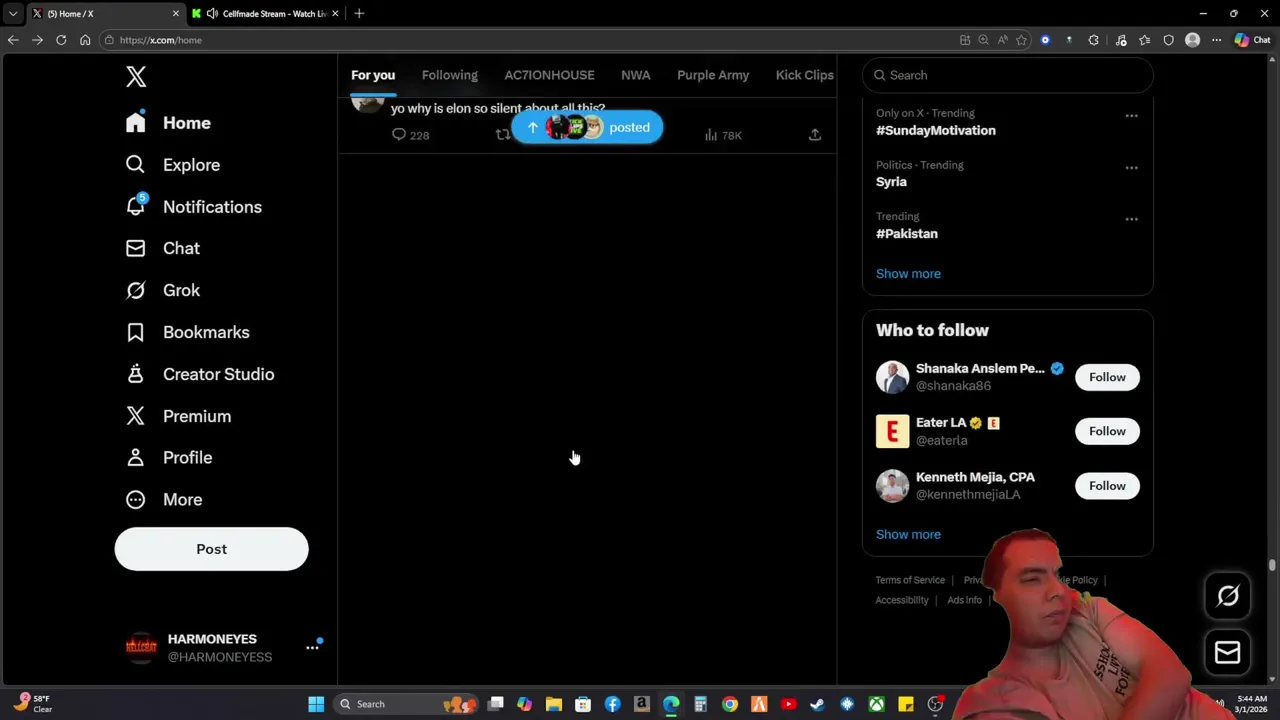Open the #SundayMotivation trend
This screenshot has width=1280, height=720.
pyautogui.click(x=936, y=130)
